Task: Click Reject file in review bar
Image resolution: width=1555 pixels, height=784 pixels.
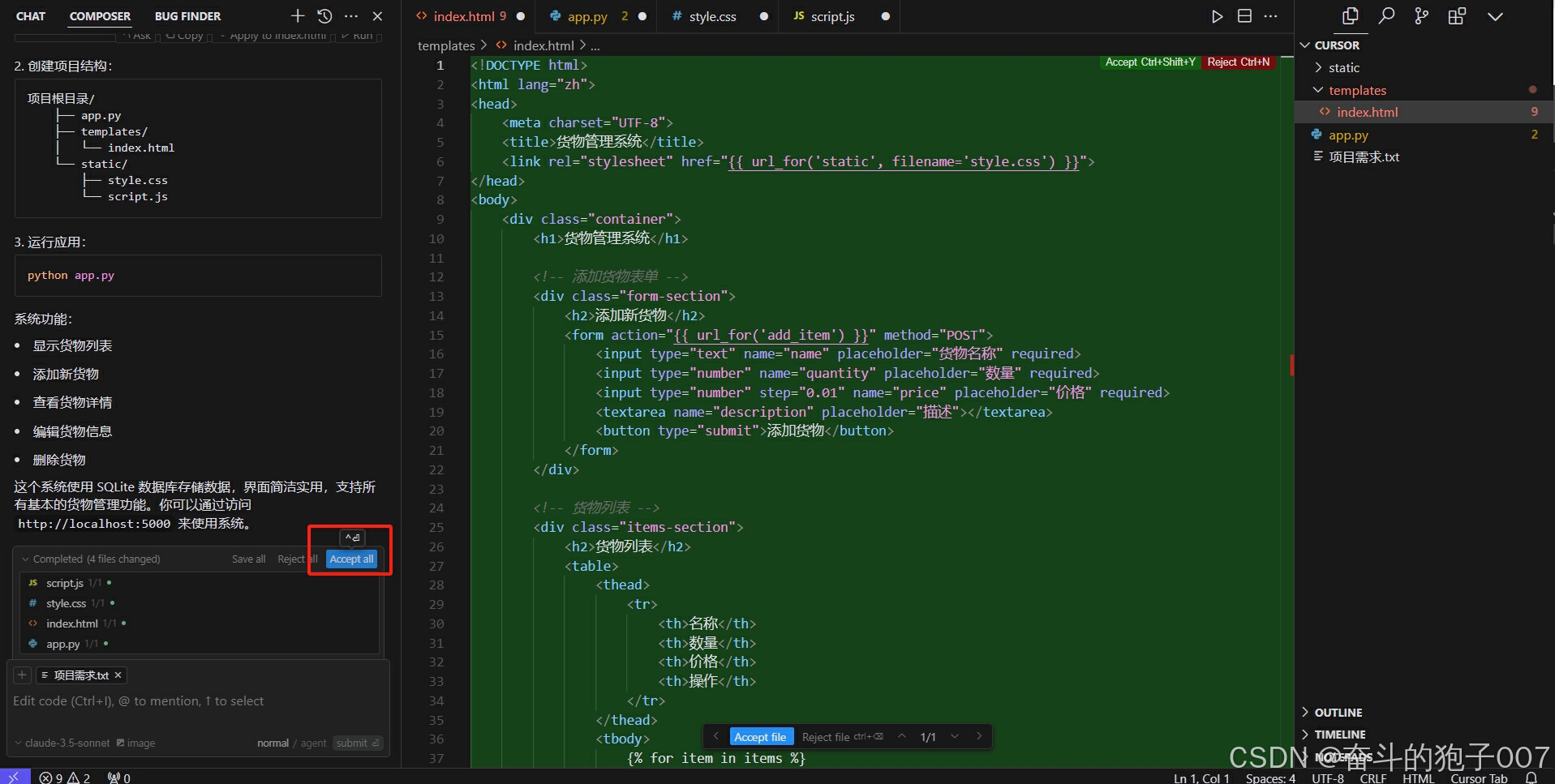Action: 842,736
